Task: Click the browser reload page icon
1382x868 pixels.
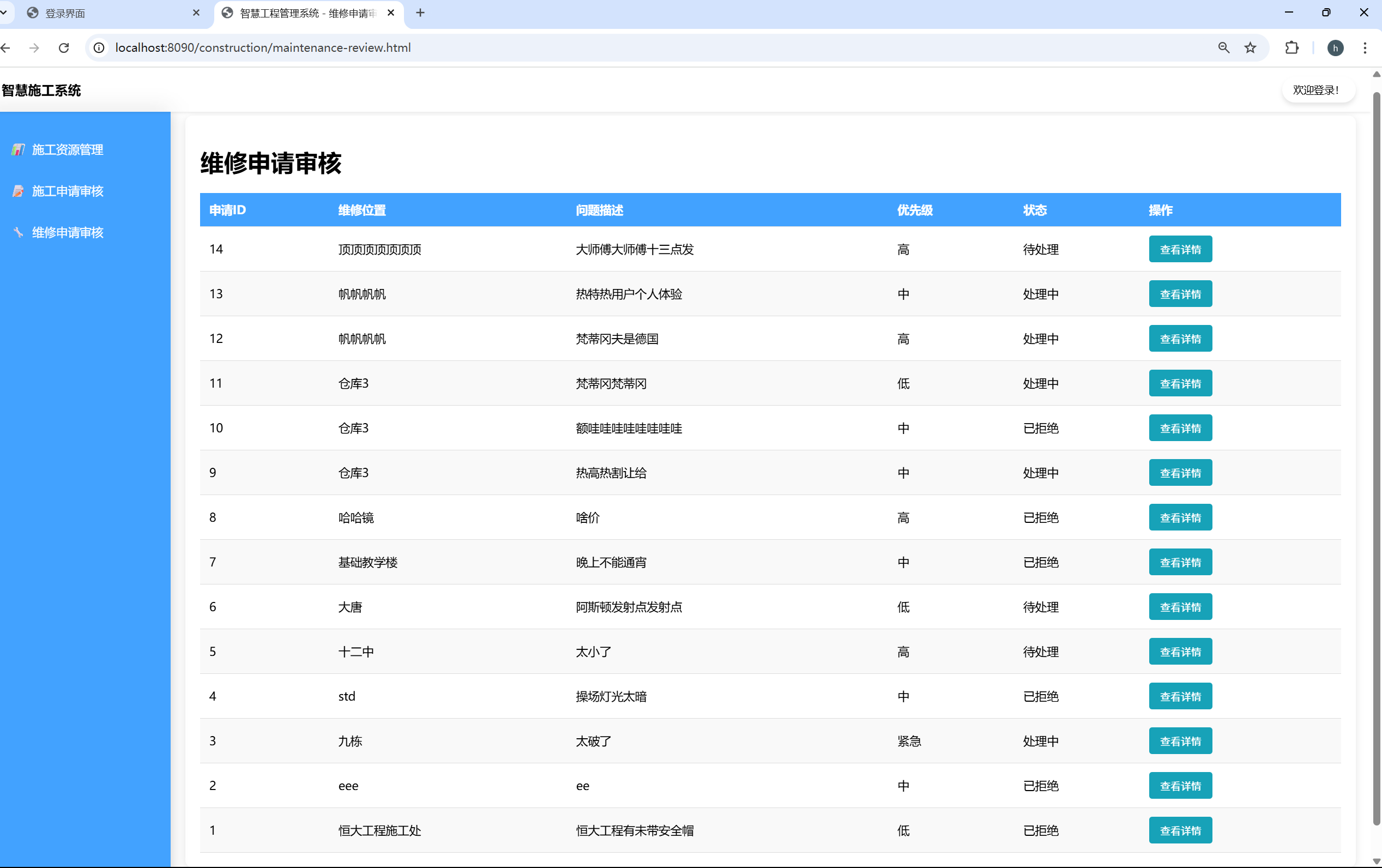Action: click(x=64, y=47)
